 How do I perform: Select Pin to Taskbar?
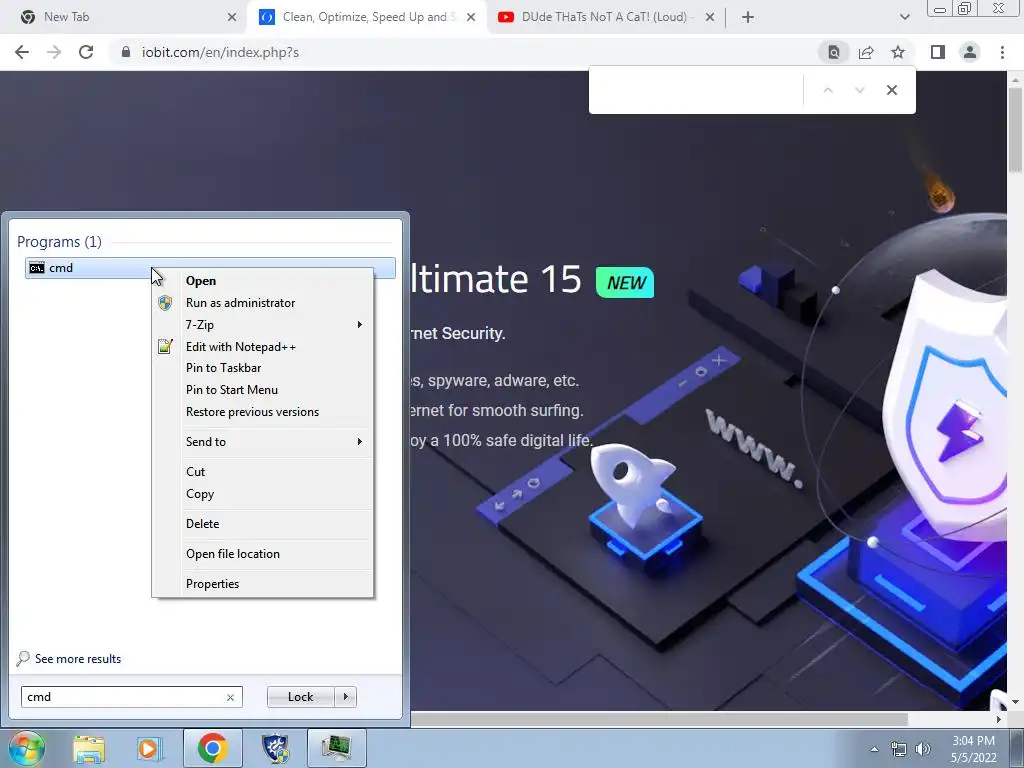click(x=223, y=368)
